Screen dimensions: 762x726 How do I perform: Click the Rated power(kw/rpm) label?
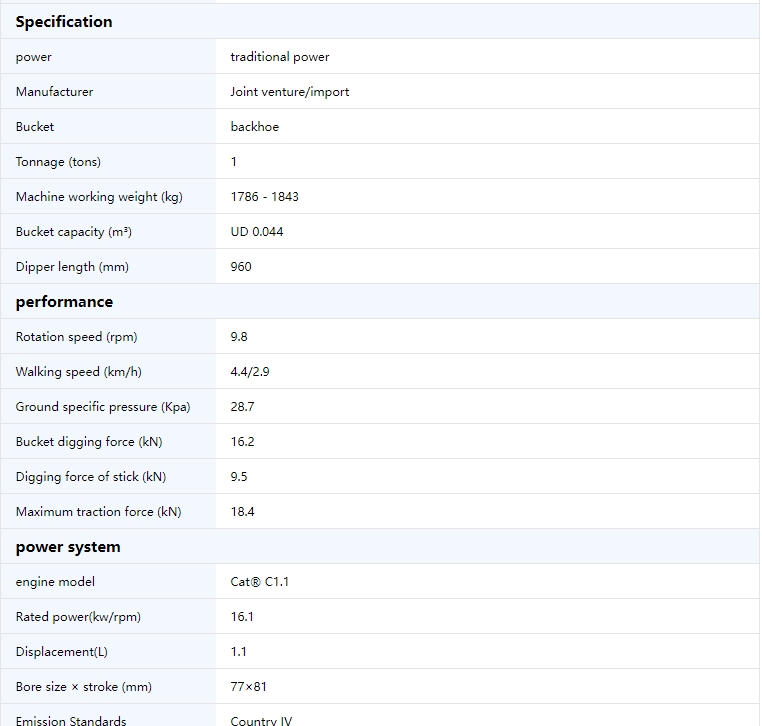(x=78, y=616)
